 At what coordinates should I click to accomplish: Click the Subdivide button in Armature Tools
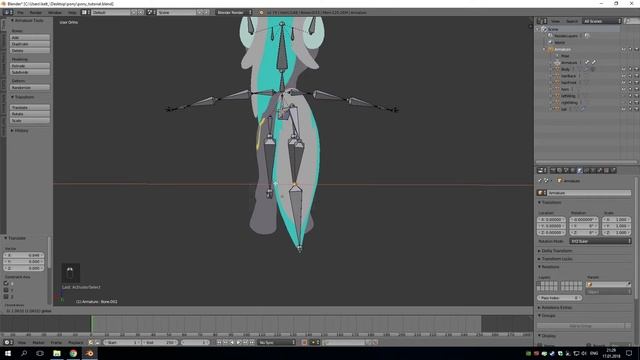click(x=30, y=72)
